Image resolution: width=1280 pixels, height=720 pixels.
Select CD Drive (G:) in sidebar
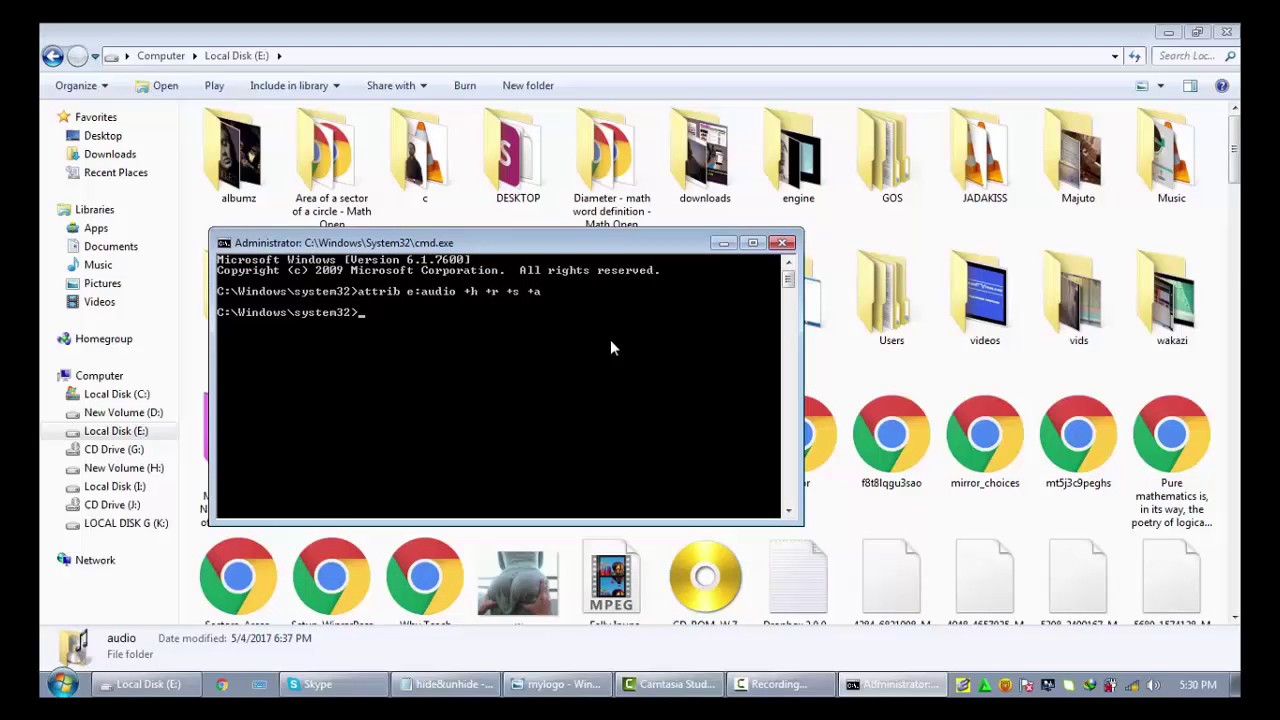[x=114, y=450]
